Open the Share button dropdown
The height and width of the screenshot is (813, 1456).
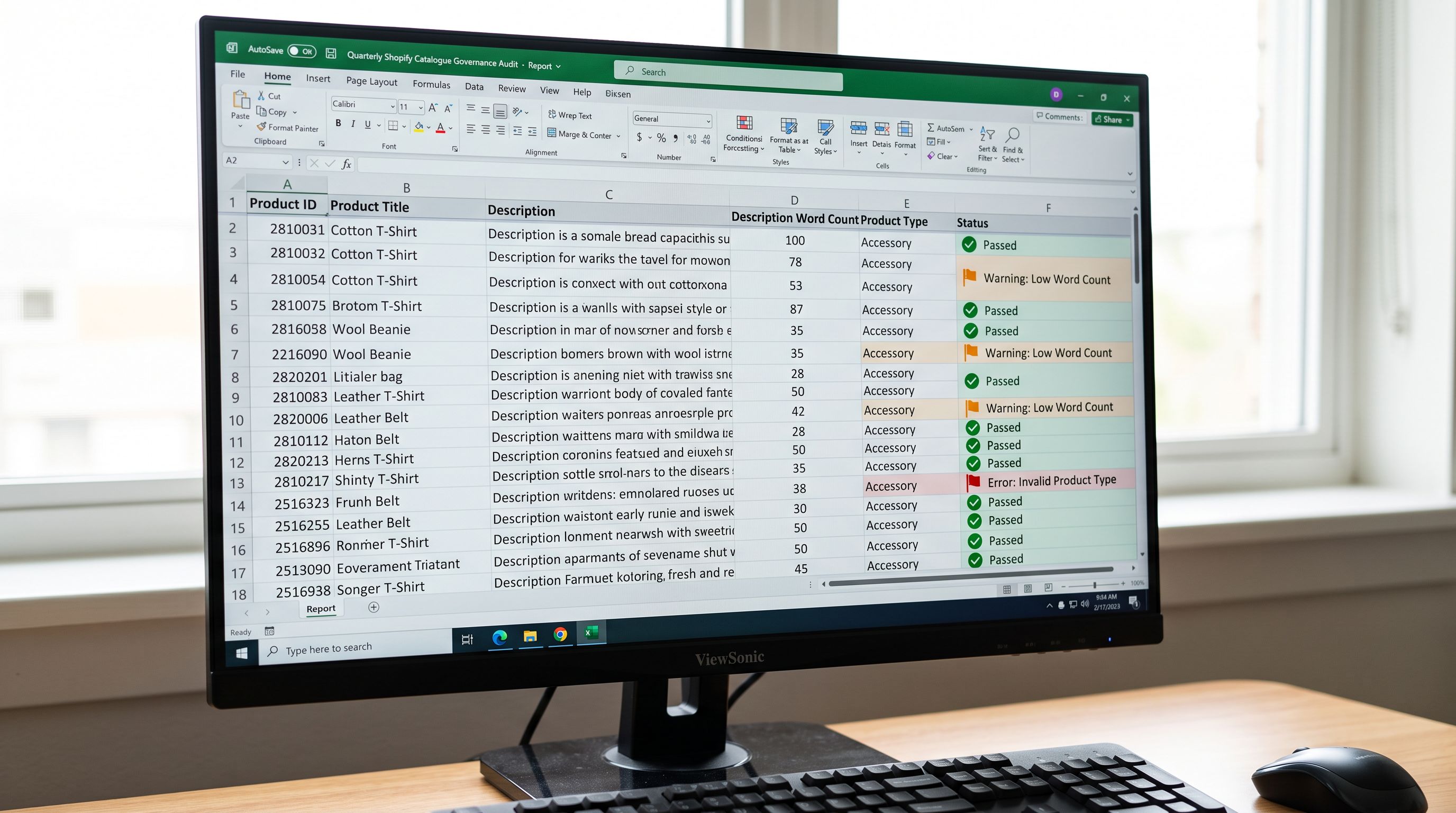point(1127,120)
